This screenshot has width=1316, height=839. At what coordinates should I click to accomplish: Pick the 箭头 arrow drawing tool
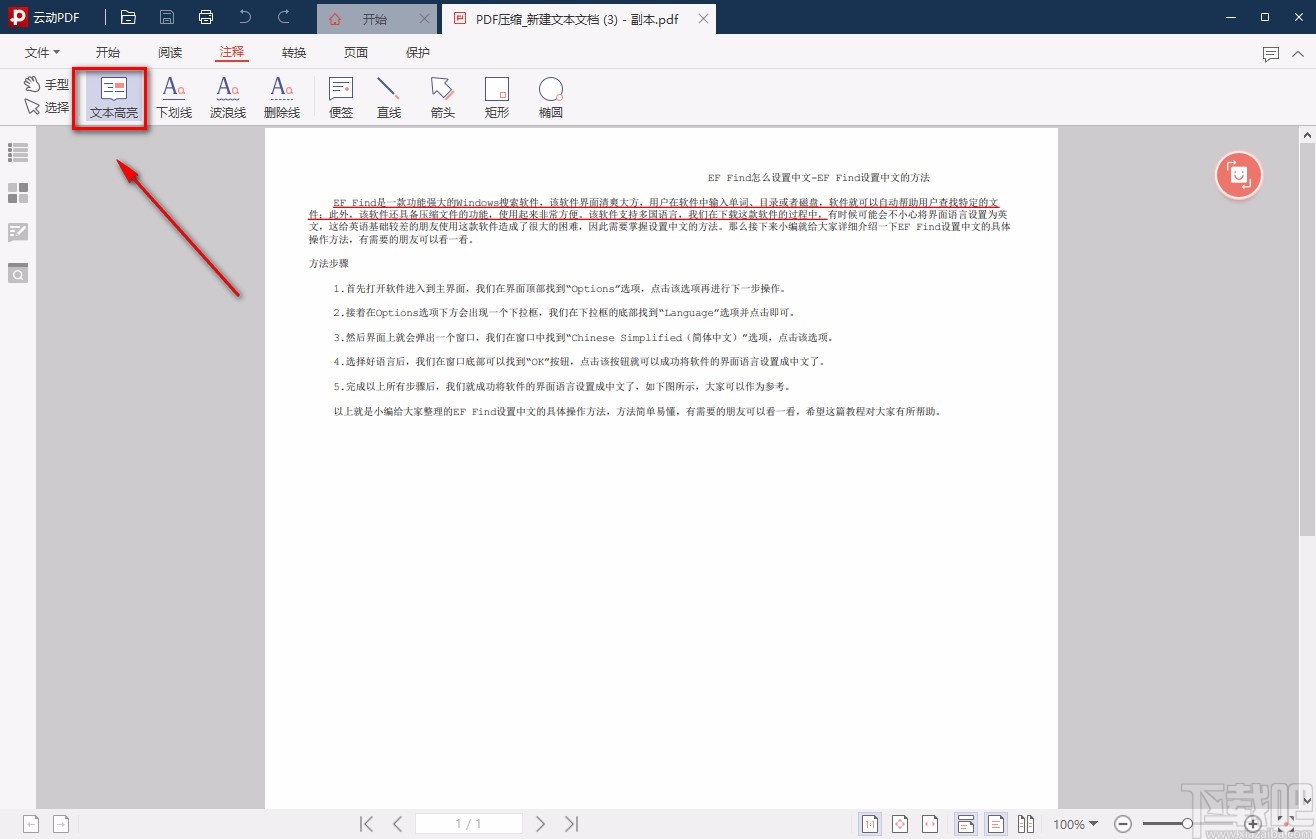[x=442, y=97]
